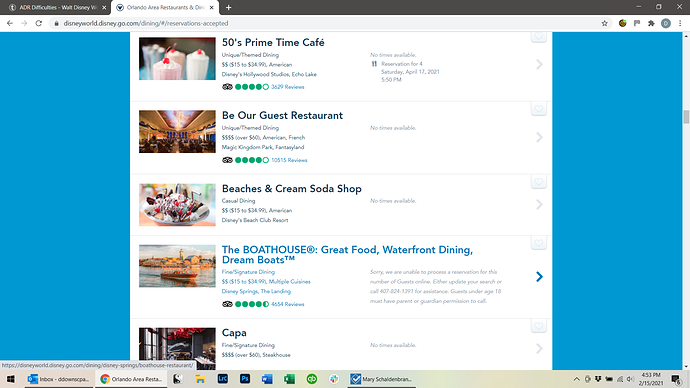Open Beaches & Cream Soda Shop title
690x388 pixels.
click(292, 189)
